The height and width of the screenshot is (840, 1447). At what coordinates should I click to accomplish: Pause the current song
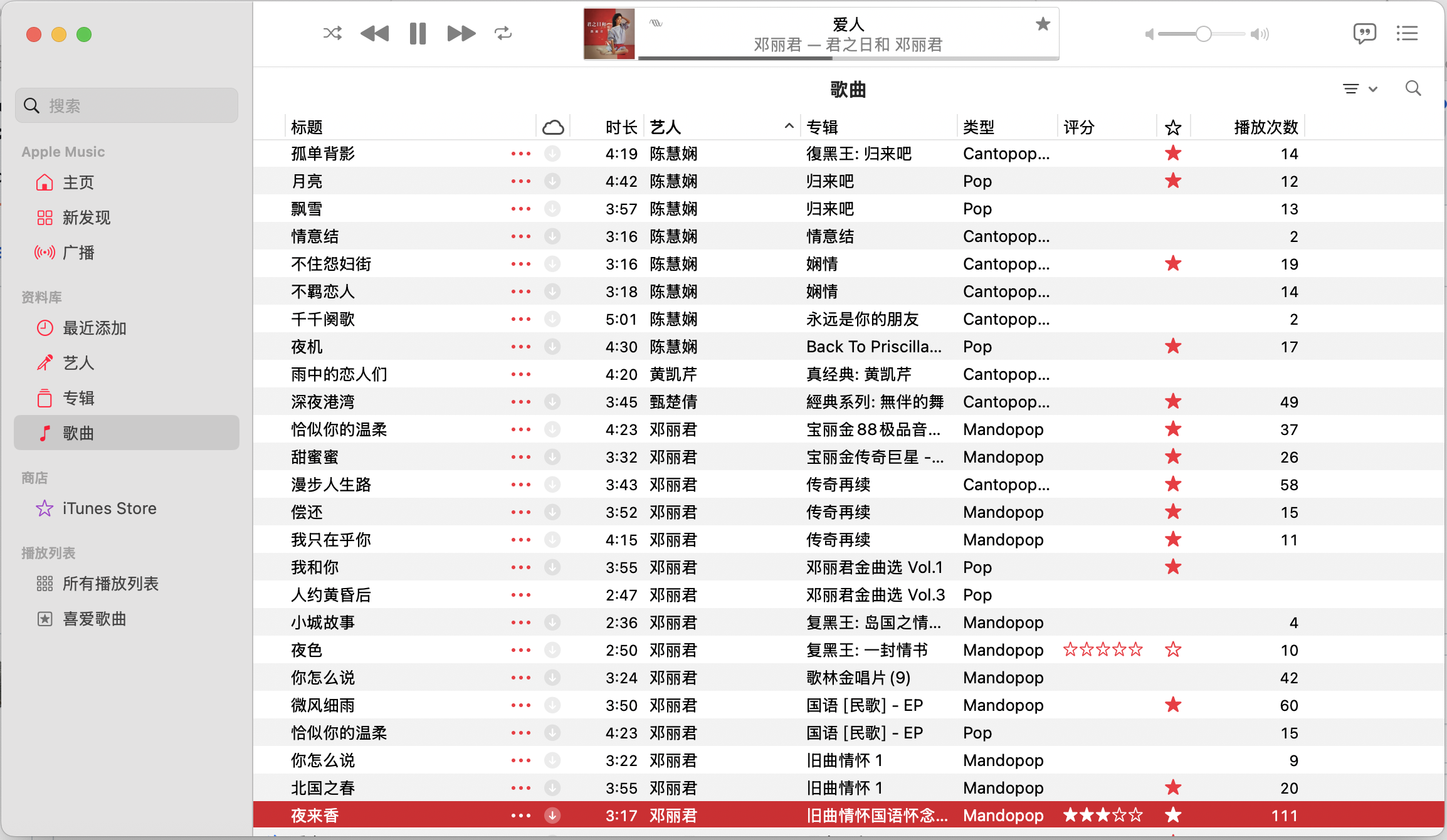tap(418, 33)
